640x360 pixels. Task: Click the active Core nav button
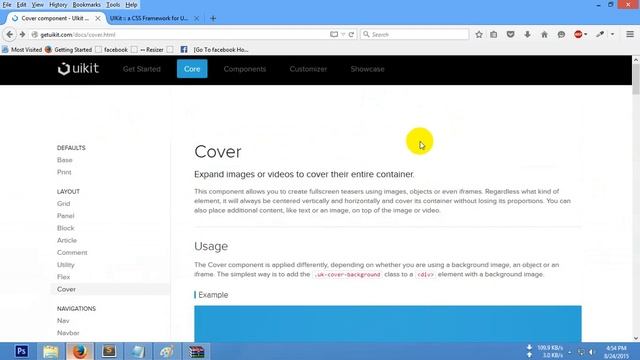coord(192,69)
